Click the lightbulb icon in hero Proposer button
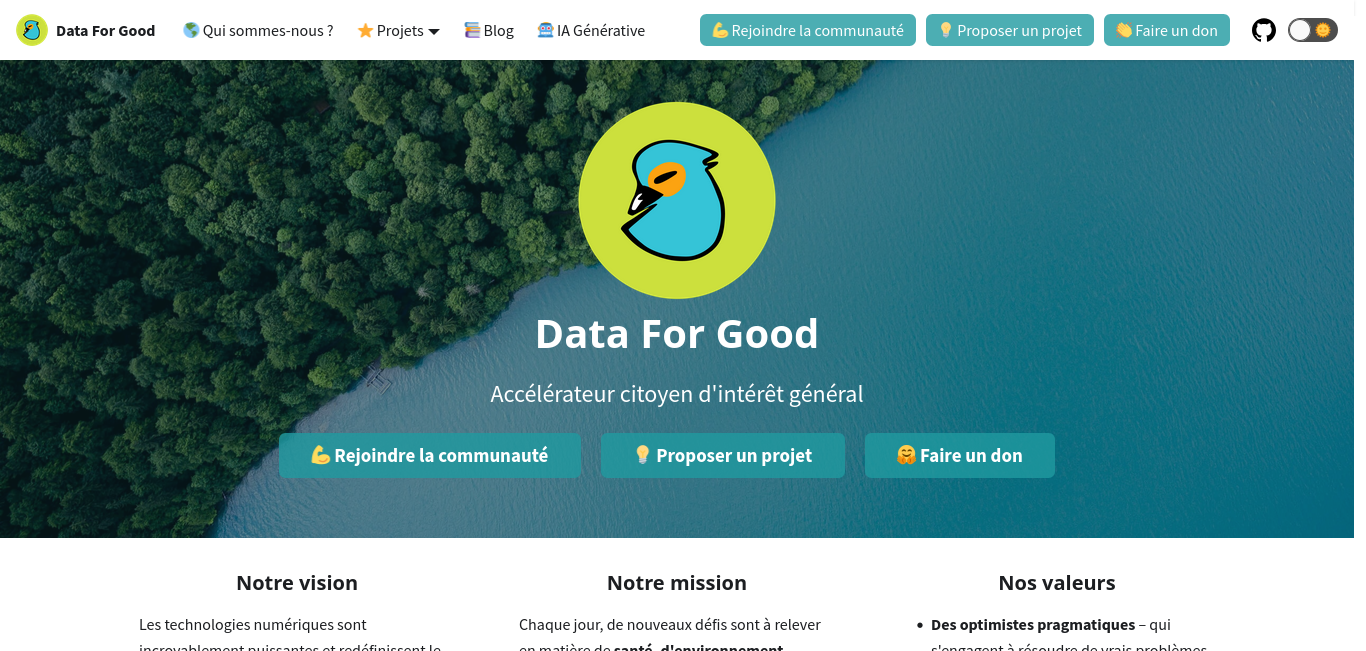Screen dimensions: 1366x651 point(643,455)
